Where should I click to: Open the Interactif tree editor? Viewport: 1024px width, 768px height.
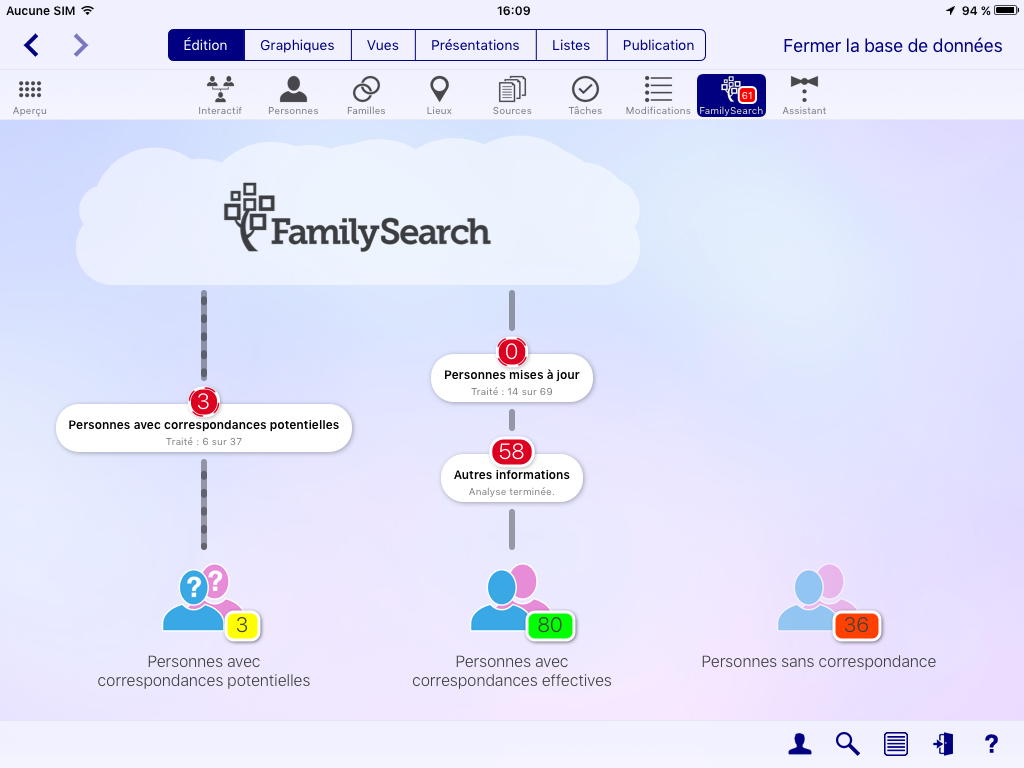click(x=220, y=95)
